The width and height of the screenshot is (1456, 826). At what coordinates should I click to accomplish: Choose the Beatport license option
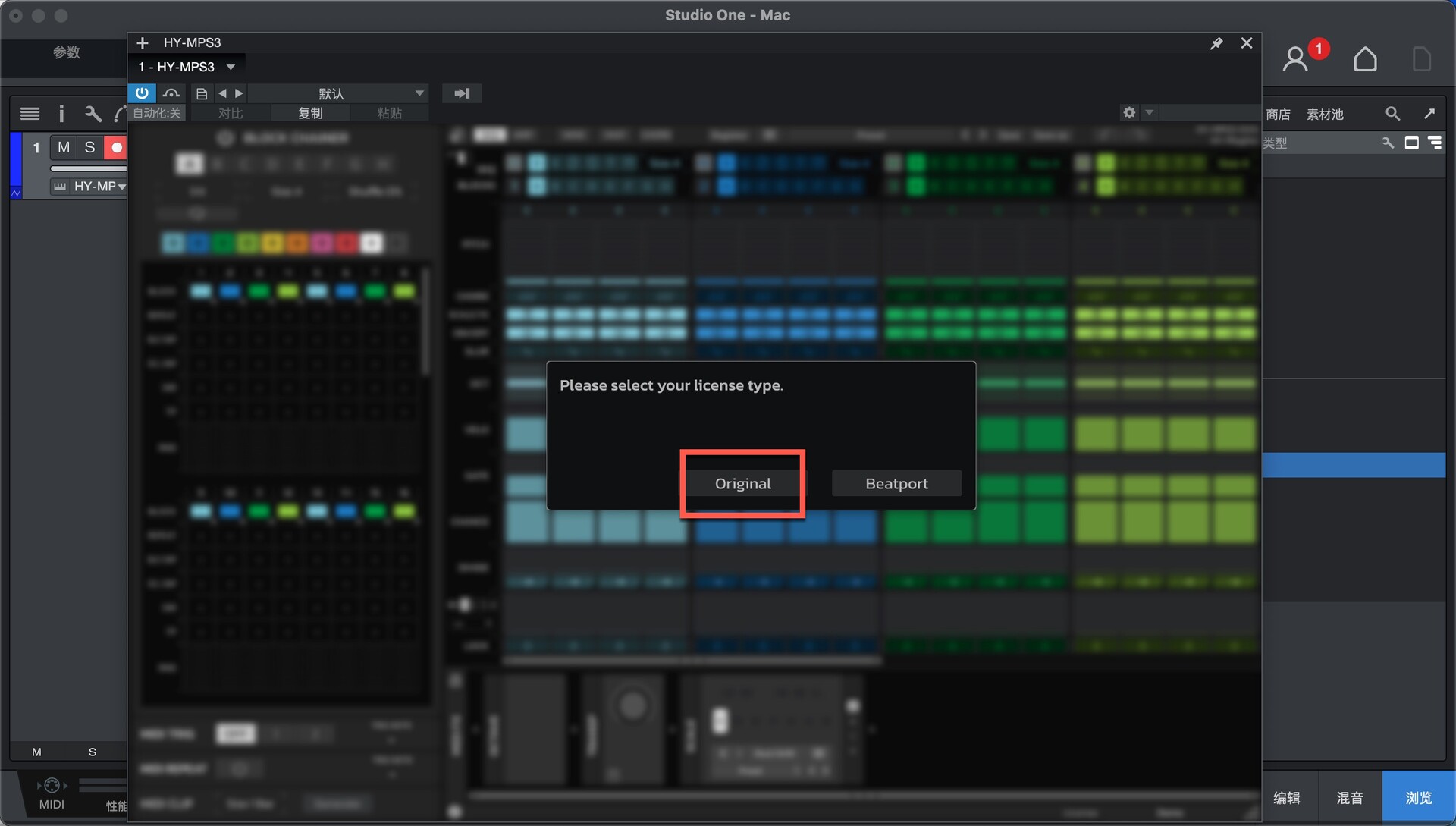[x=896, y=483]
